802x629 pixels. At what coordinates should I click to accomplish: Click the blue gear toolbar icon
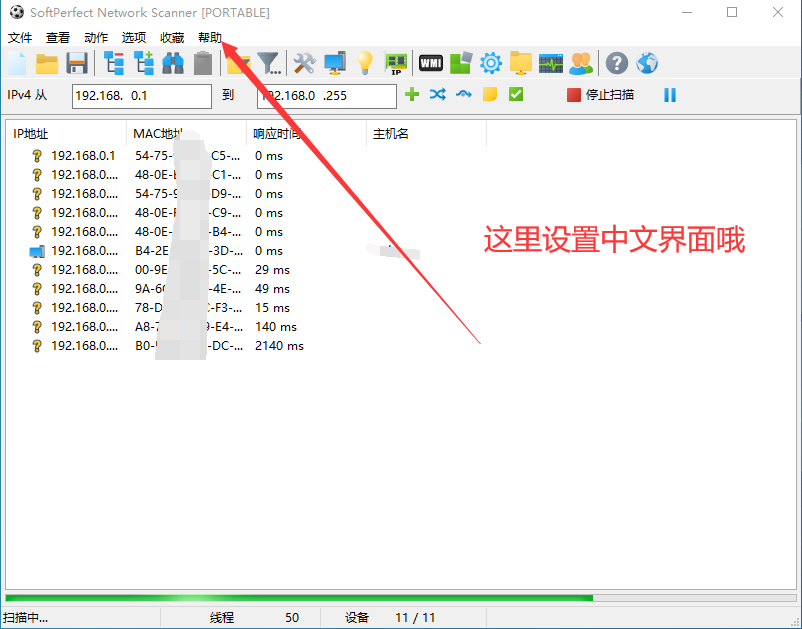pyautogui.click(x=491, y=63)
